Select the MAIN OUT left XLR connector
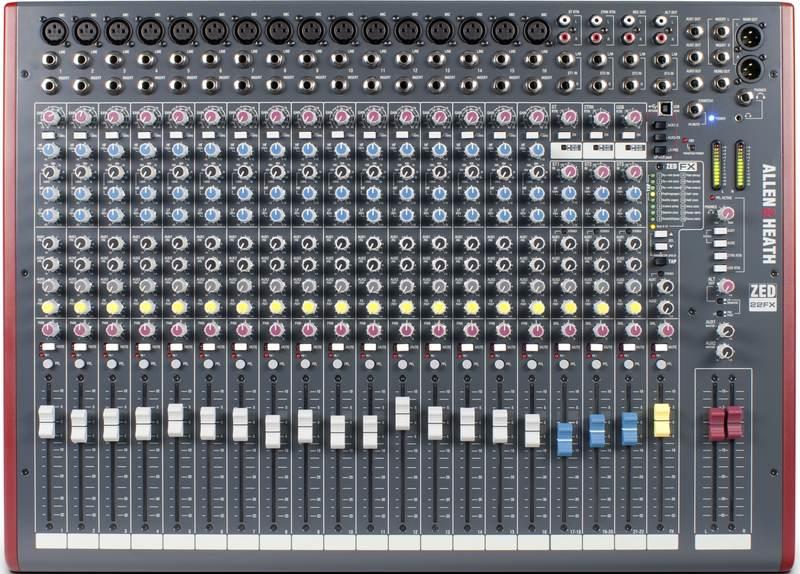800x574 pixels. [x=750, y=37]
